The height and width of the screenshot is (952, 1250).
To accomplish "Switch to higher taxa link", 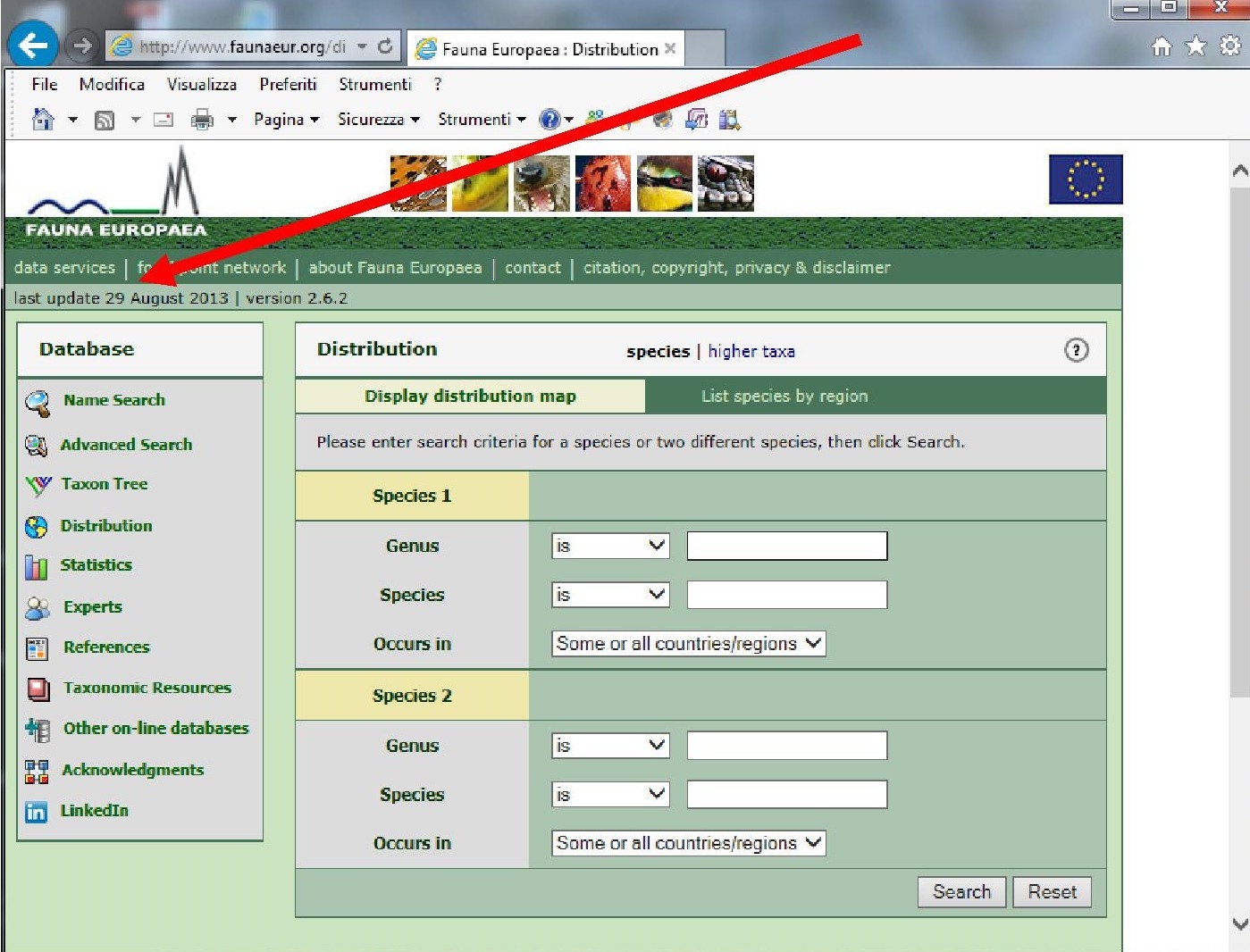I will tap(751, 351).
